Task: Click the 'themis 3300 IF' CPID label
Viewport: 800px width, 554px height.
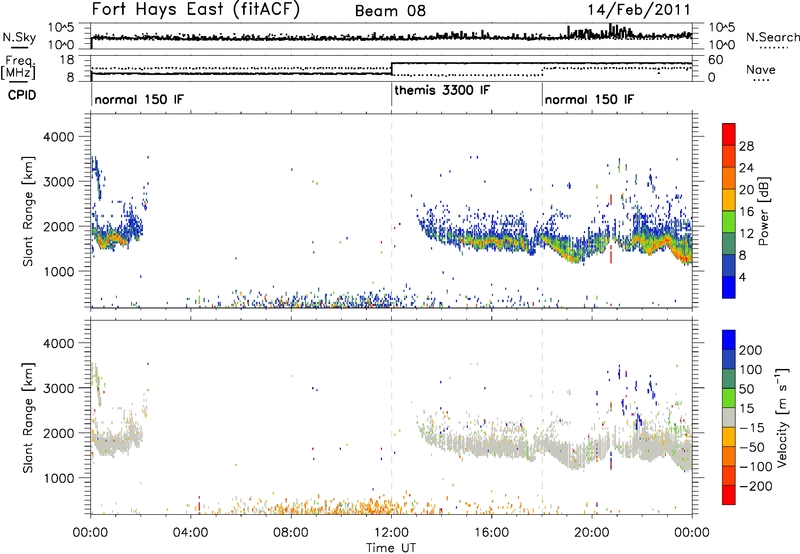Action: 442,90
